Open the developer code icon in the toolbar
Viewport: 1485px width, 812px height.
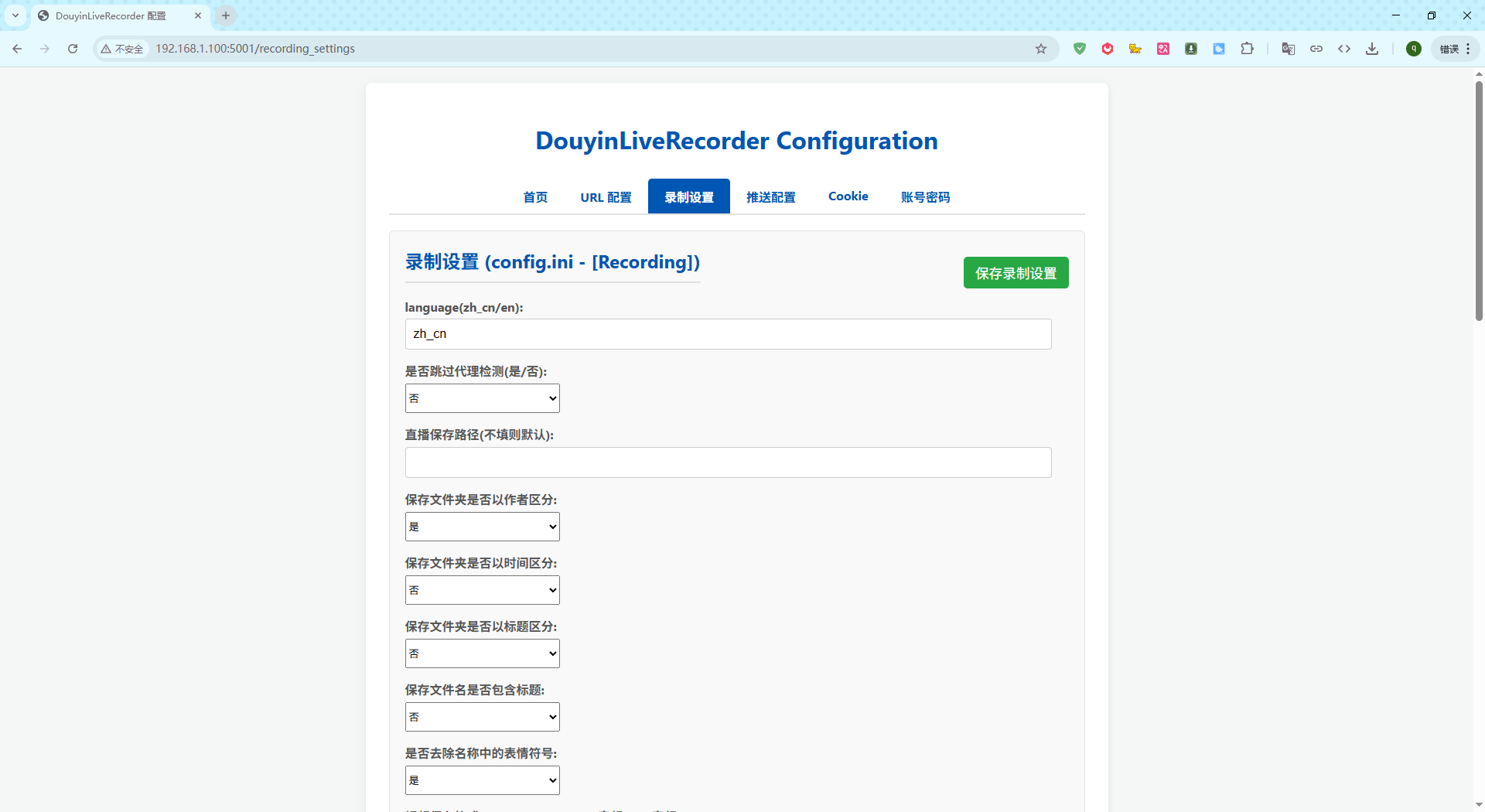(x=1344, y=48)
